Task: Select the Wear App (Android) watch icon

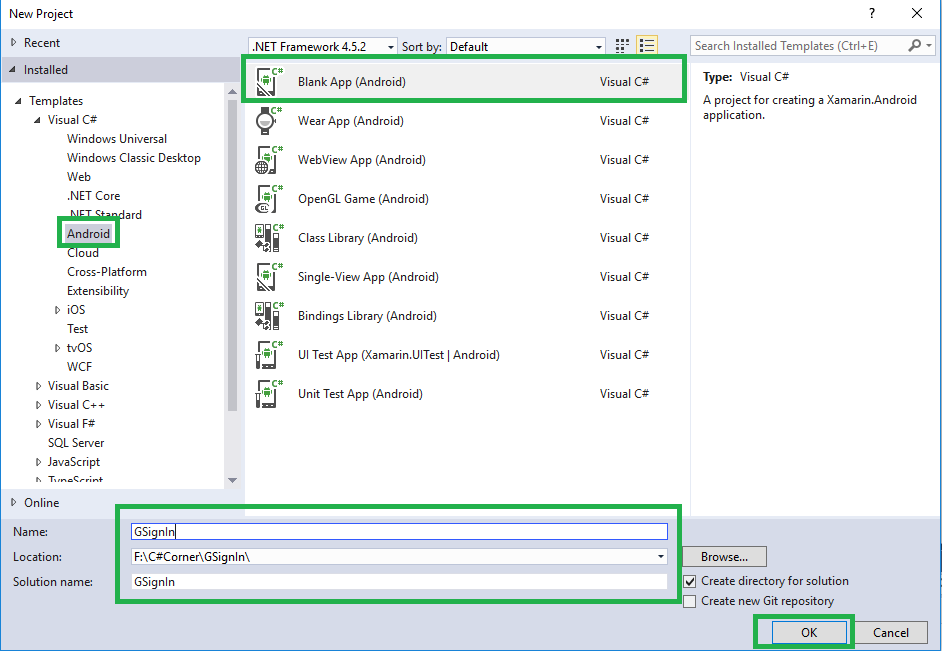Action: 269,121
